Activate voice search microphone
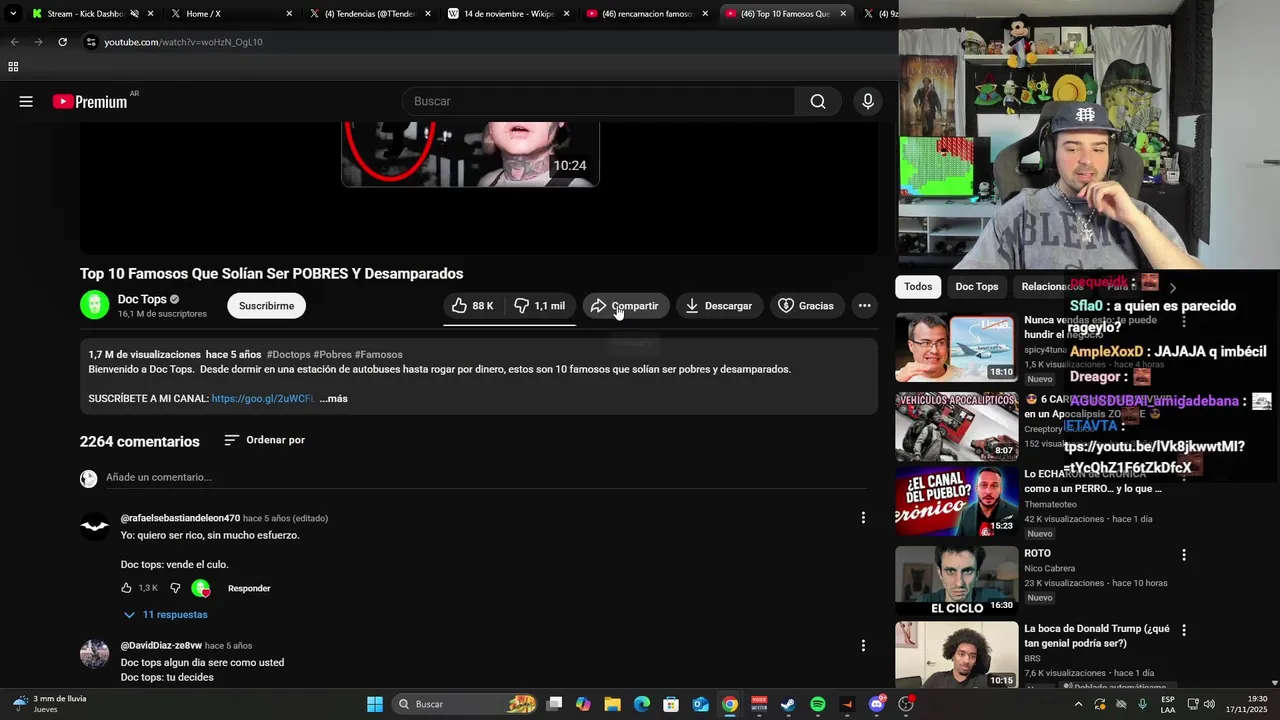This screenshot has height=720, width=1280. click(867, 101)
